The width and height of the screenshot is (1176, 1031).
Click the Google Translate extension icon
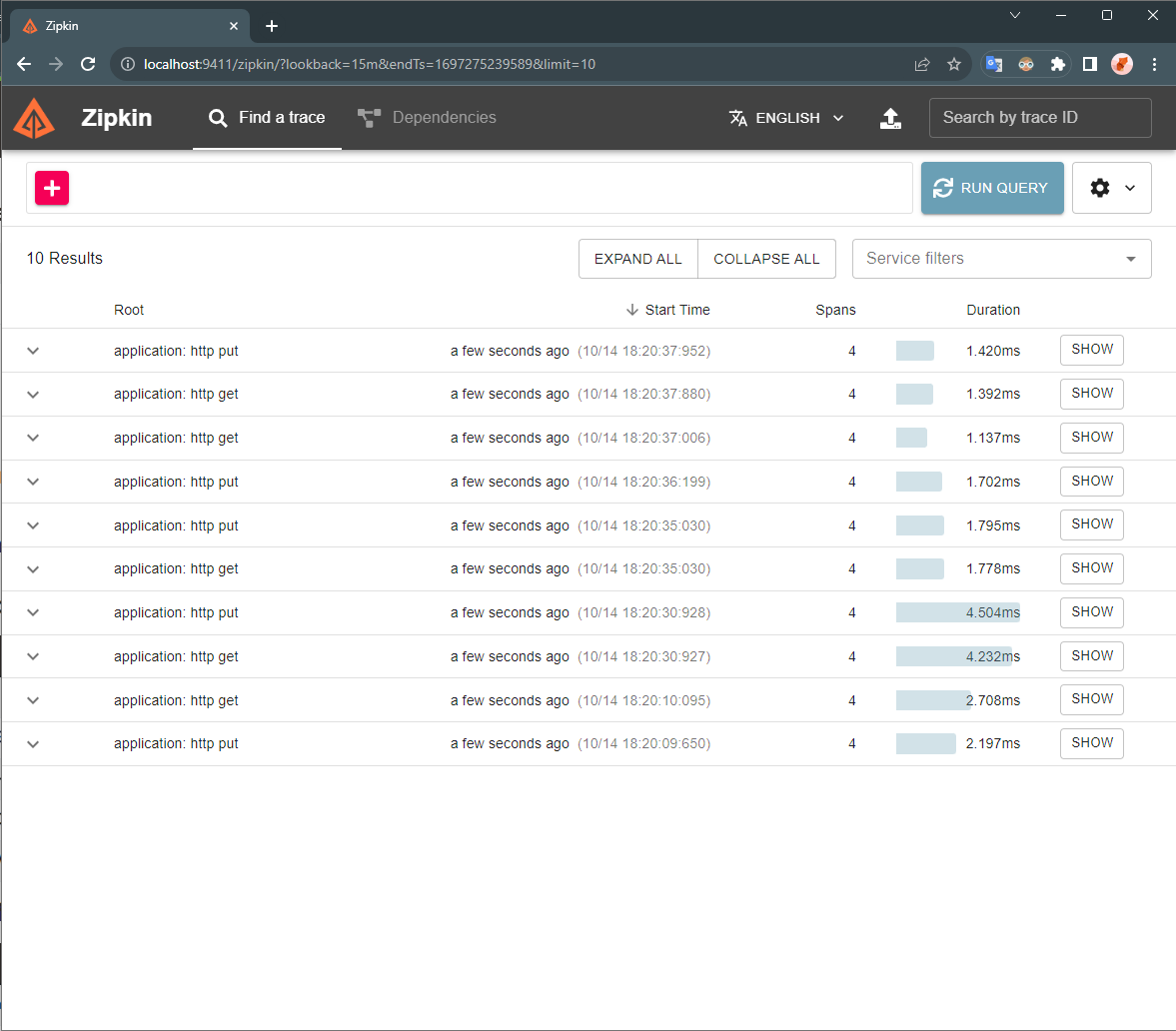994,65
